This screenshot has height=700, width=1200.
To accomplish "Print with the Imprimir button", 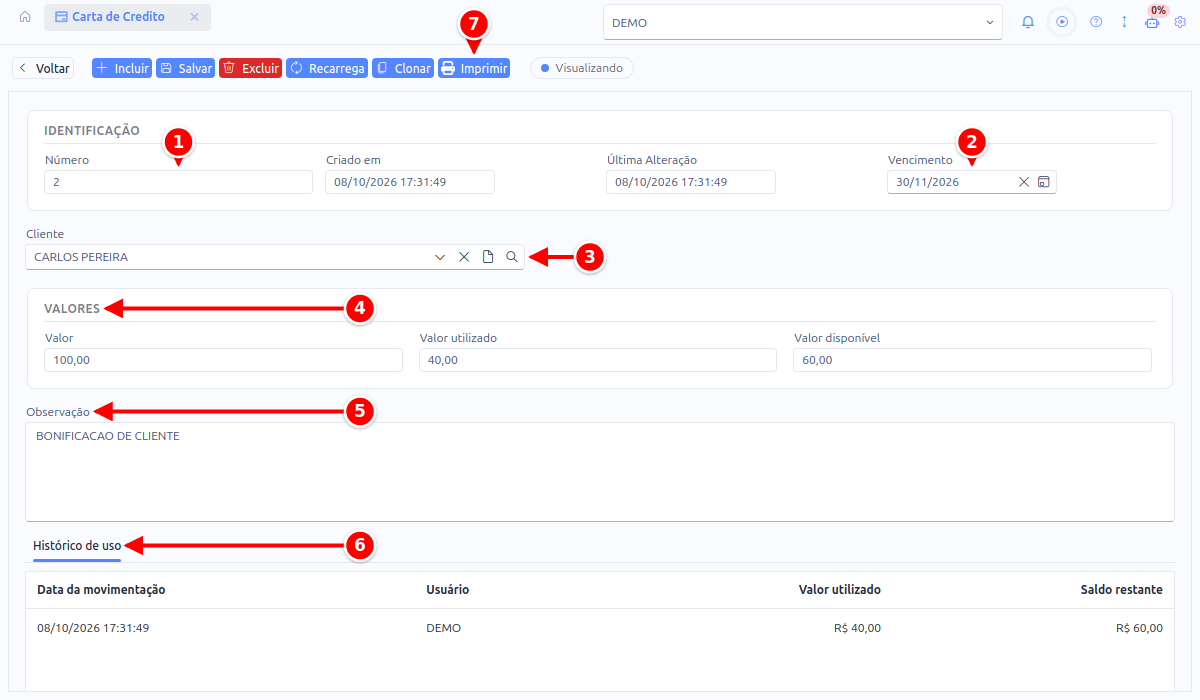I will pyautogui.click(x=474, y=69).
